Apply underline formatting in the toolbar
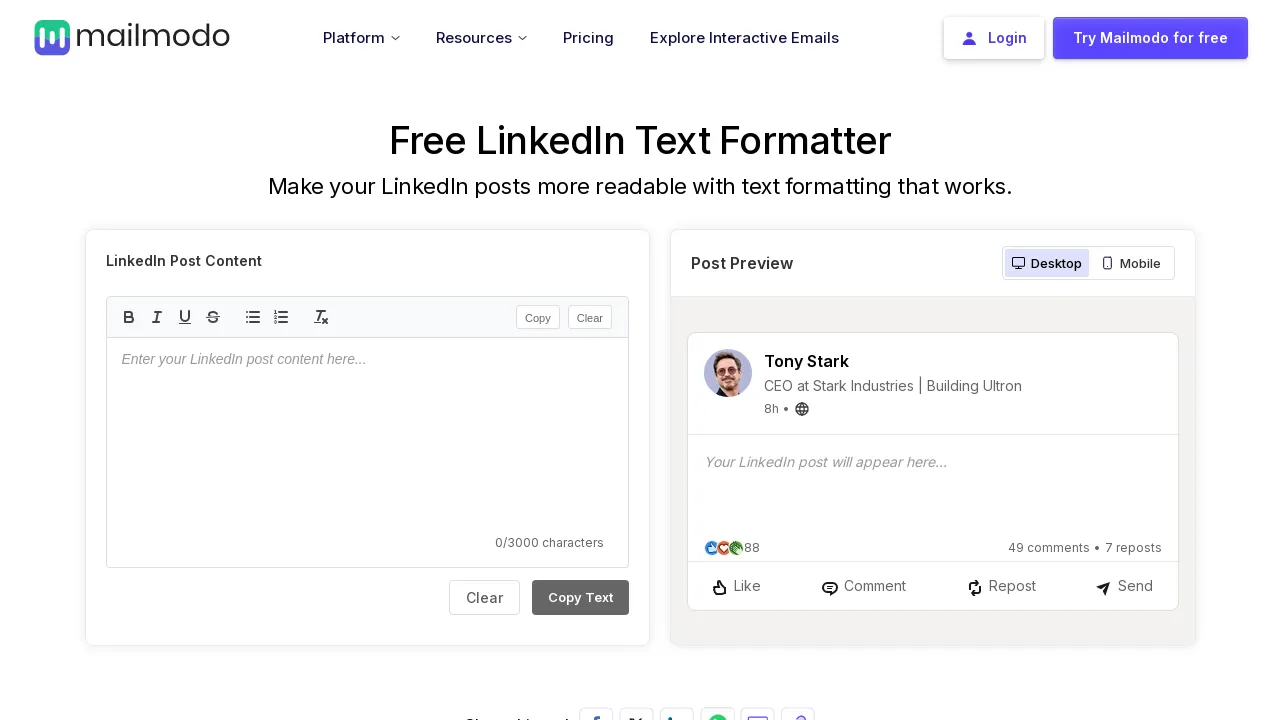The image size is (1280, 720). pyautogui.click(x=185, y=317)
